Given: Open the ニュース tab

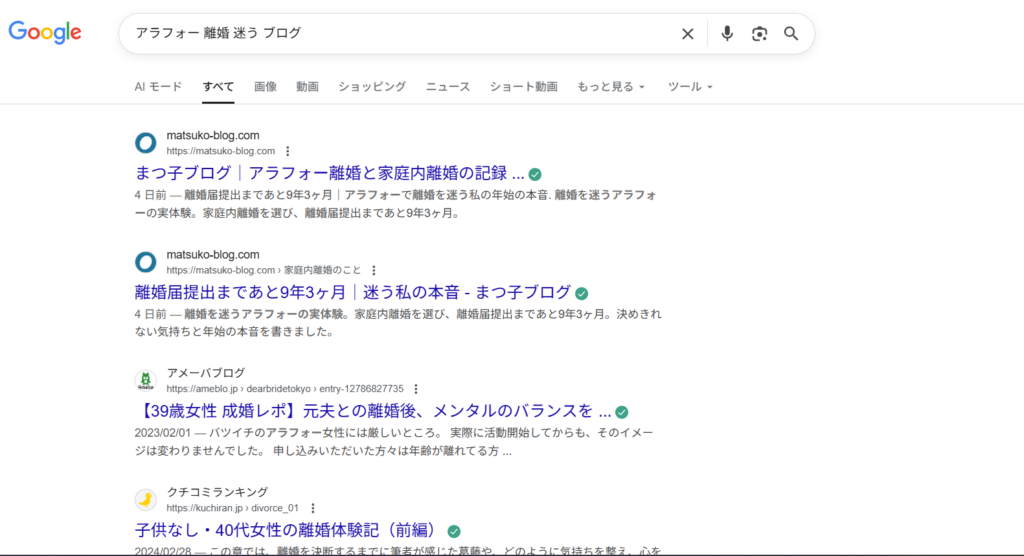Looking at the screenshot, I should (447, 86).
